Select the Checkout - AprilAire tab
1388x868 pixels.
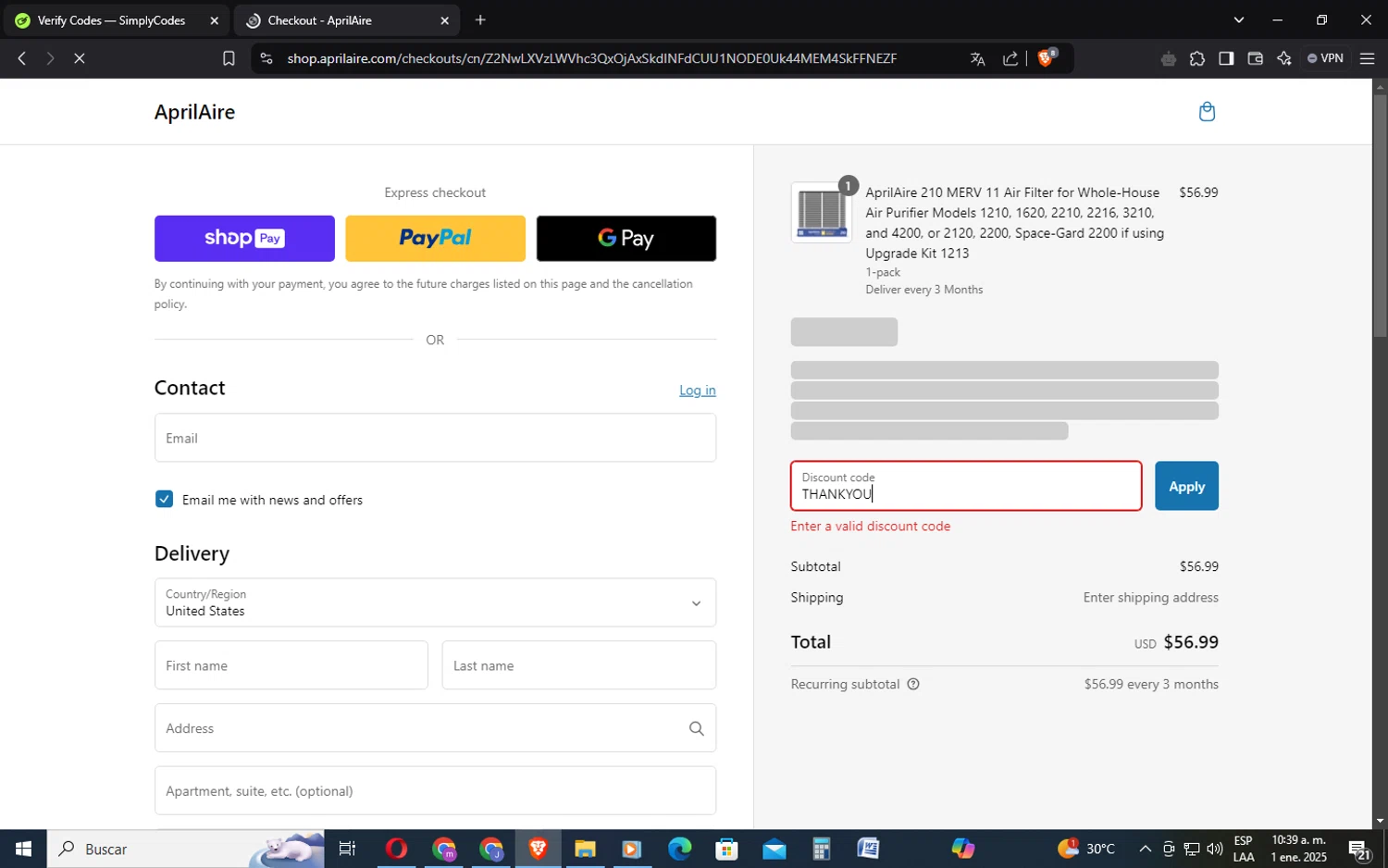coord(346,20)
